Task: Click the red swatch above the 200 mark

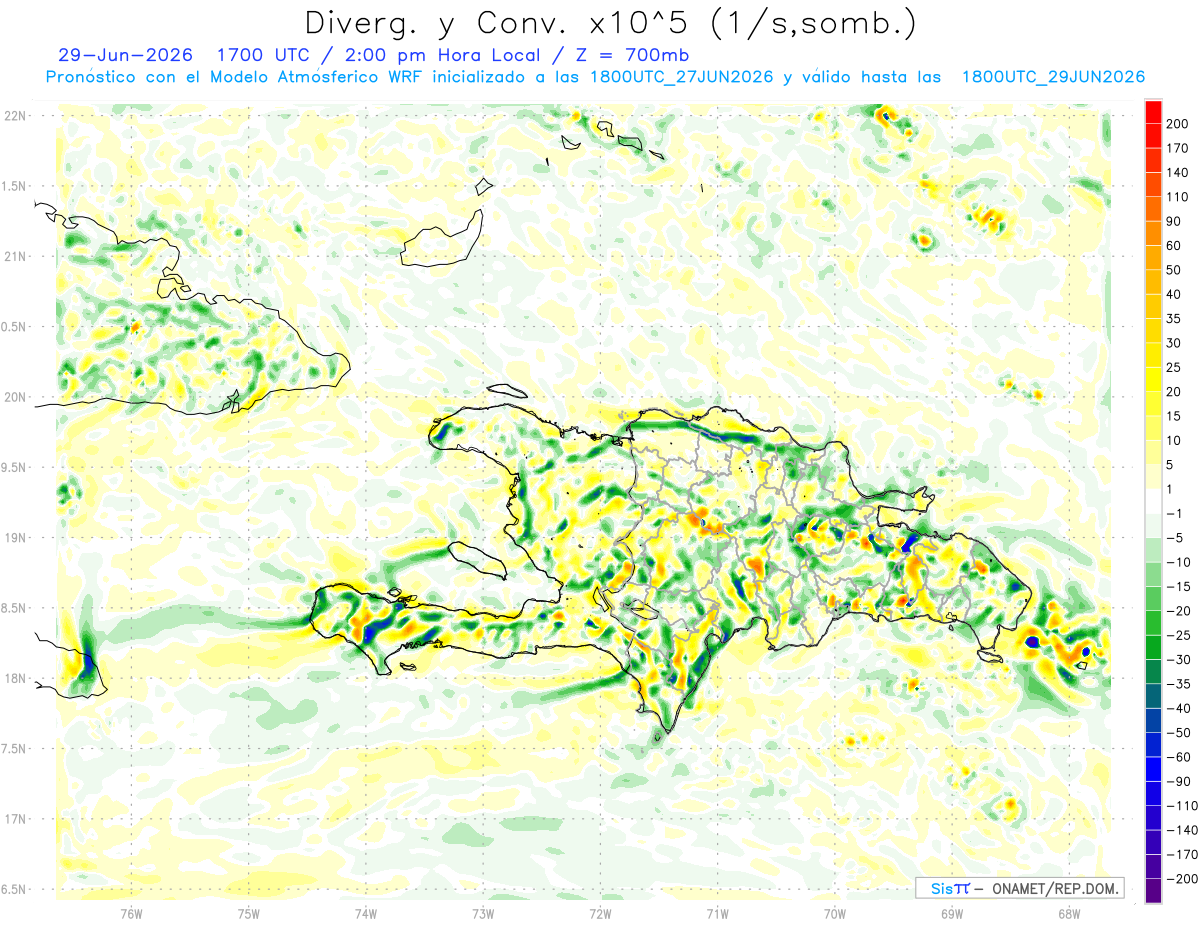Action: [x=1153, y=111]
